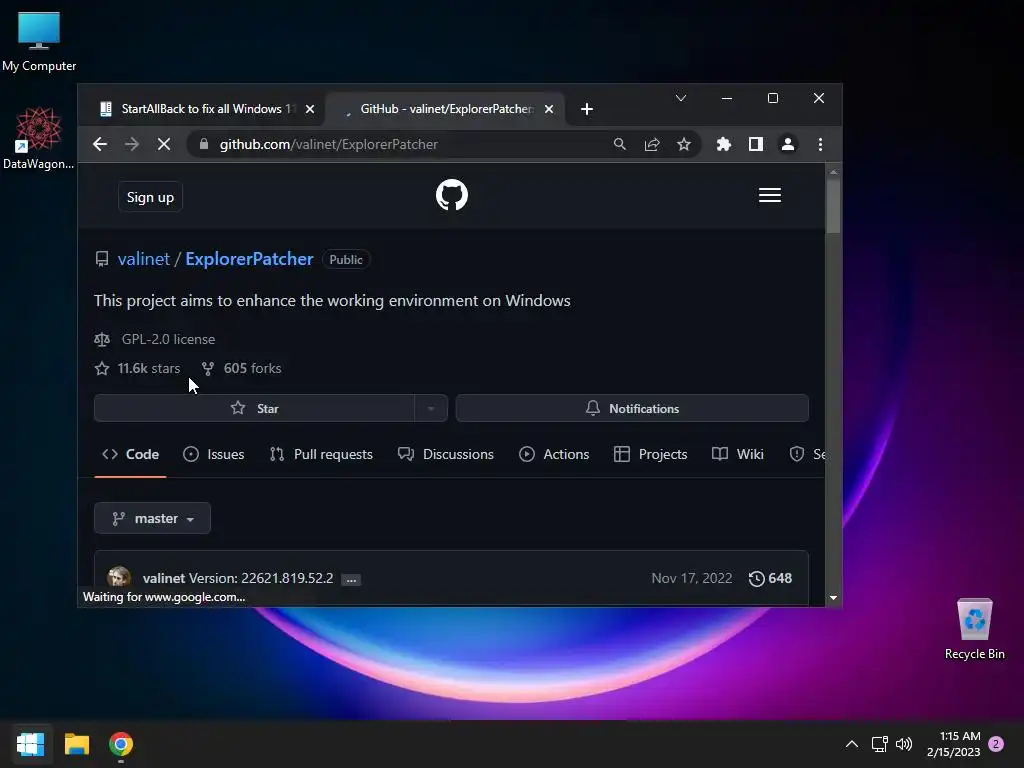The height and width of the screenshot is (768, 1024).
Task: View the 605 forks list
Action: [x=252, y=368]
